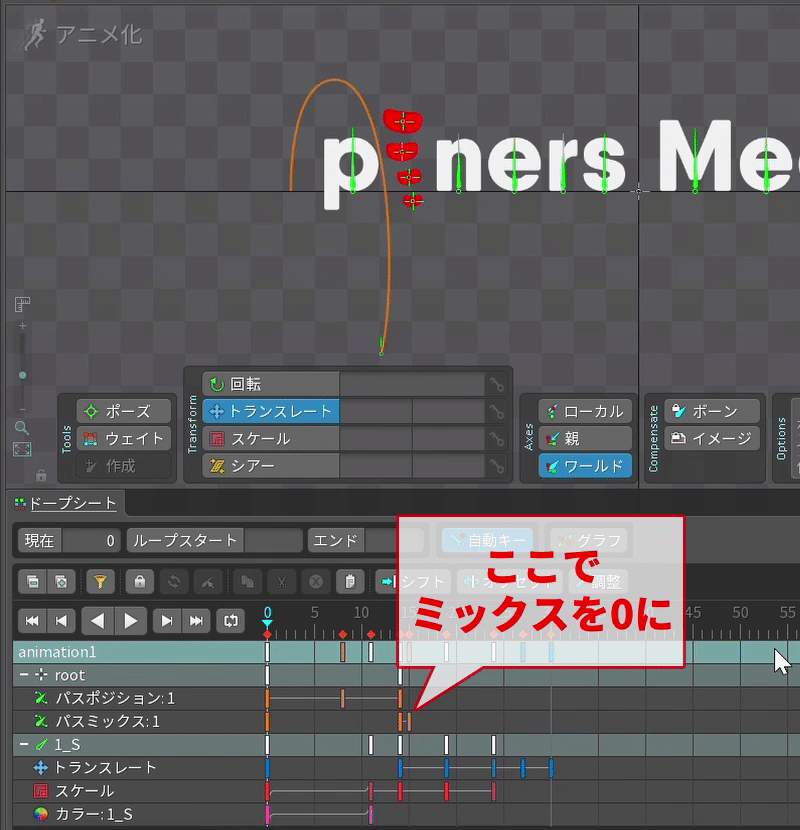The width and height of the screenshot is (800, 830).
Task: Select the ポーズ tool
Action: coord(124,411)
